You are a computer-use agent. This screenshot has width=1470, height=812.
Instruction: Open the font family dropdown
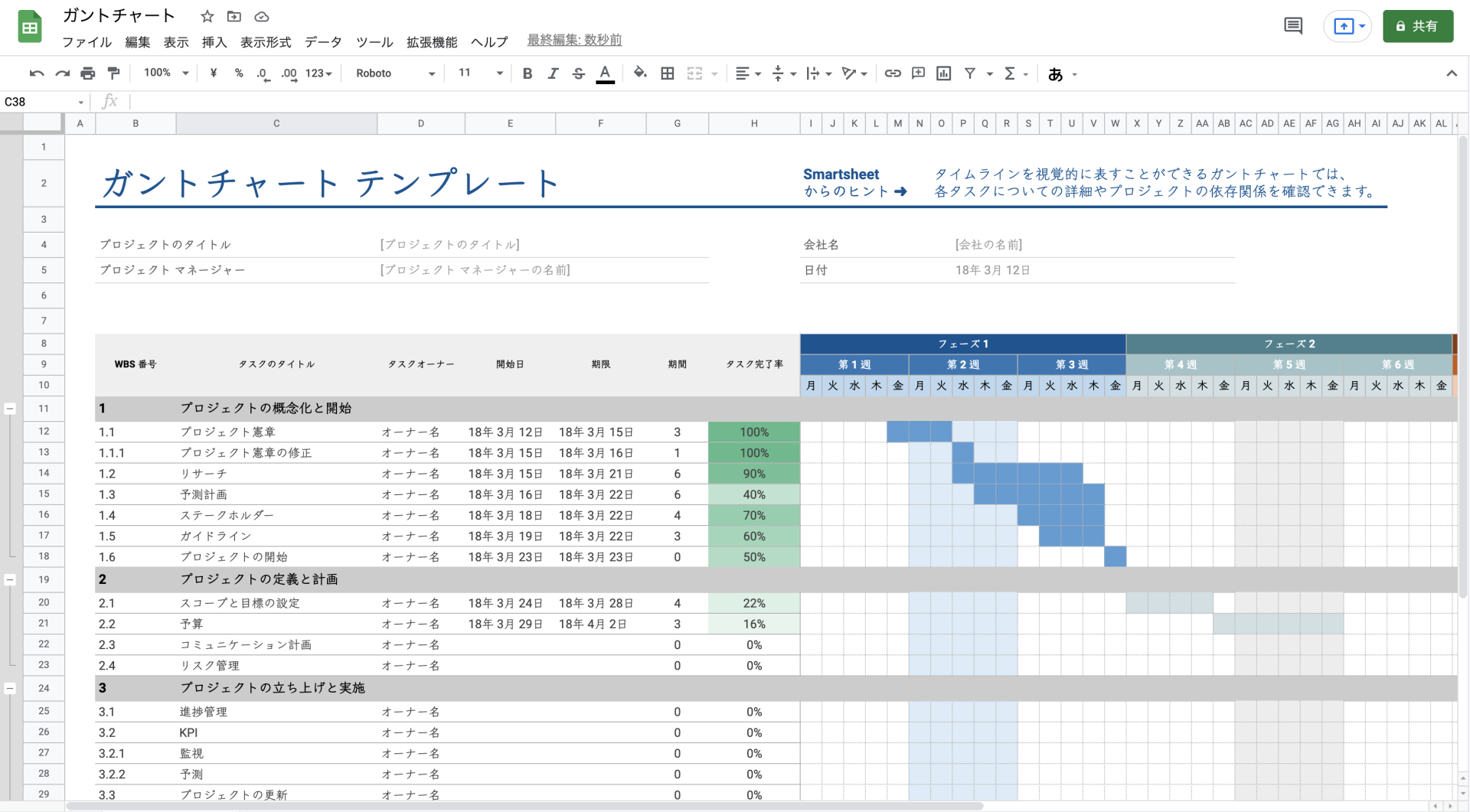(x=393, y=73)
